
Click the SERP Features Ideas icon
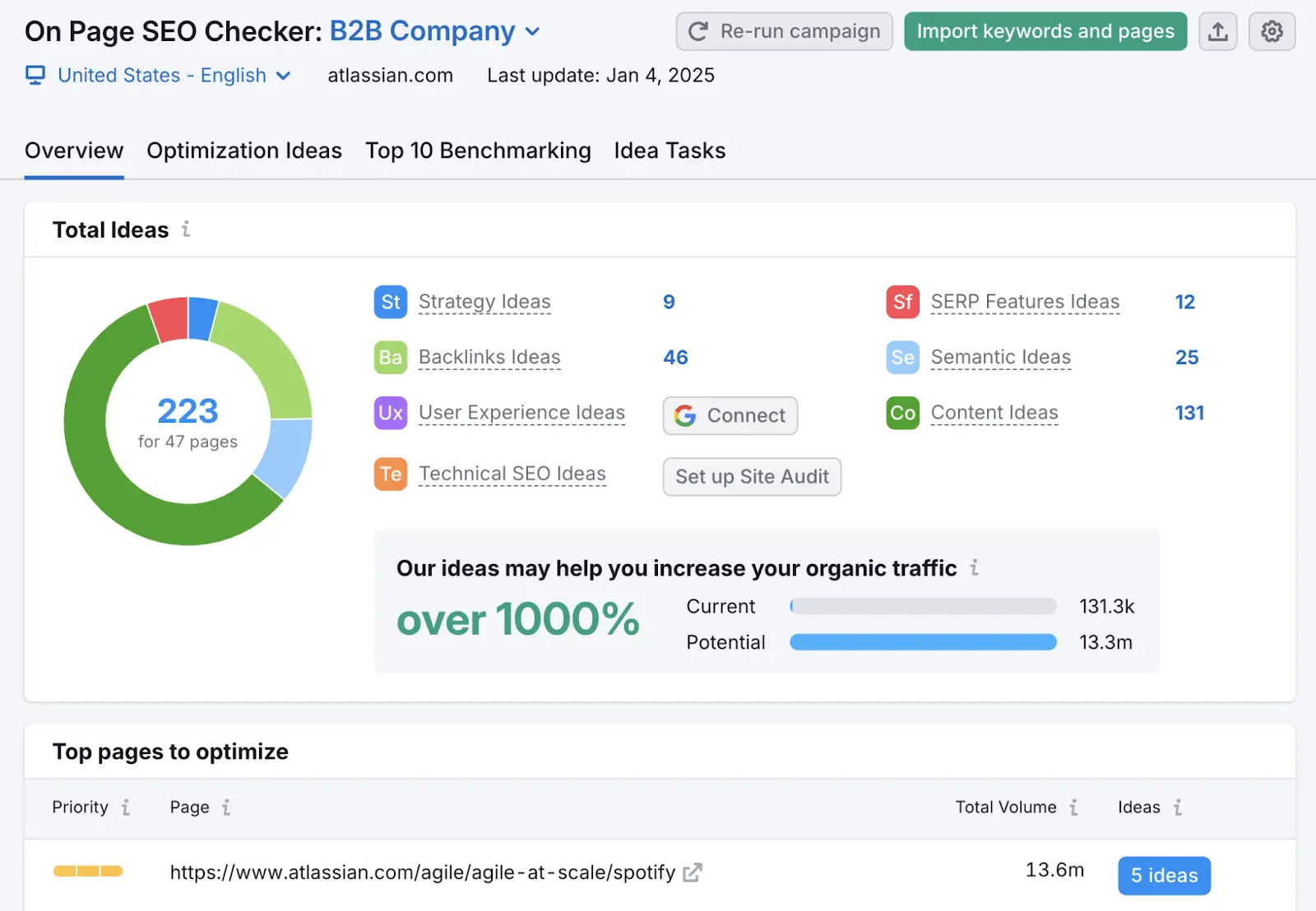point(902,302)
